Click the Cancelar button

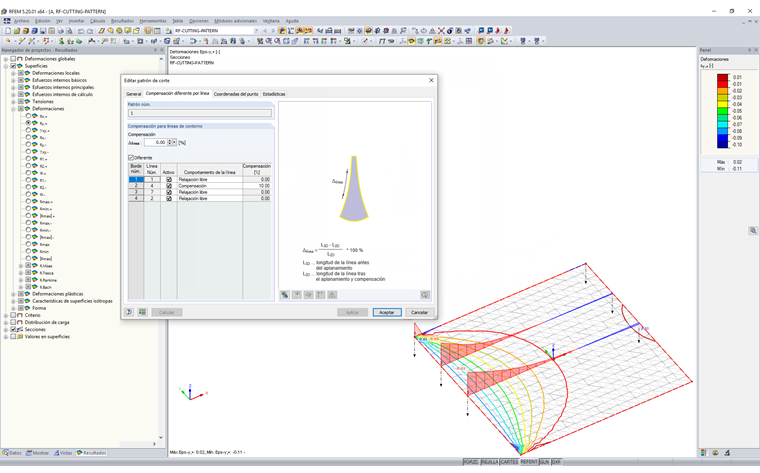click(419, 312)
